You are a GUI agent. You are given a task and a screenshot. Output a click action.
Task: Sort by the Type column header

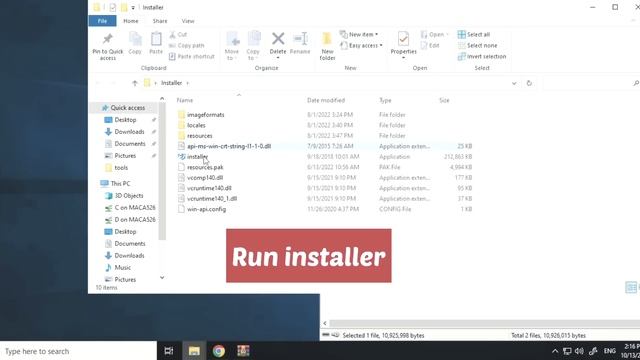(385, 100)
